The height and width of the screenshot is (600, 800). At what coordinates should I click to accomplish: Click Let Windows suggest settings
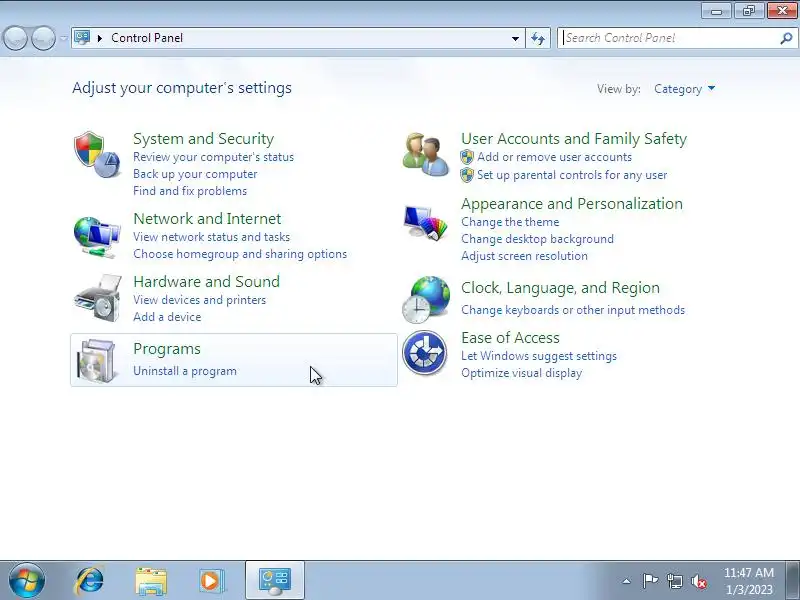[539, 356]
